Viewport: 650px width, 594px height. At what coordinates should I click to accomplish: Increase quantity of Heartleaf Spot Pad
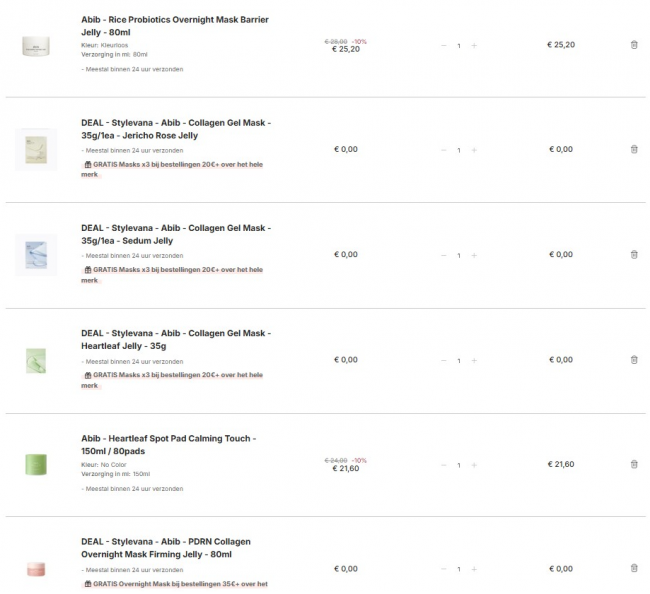(474, 465)
